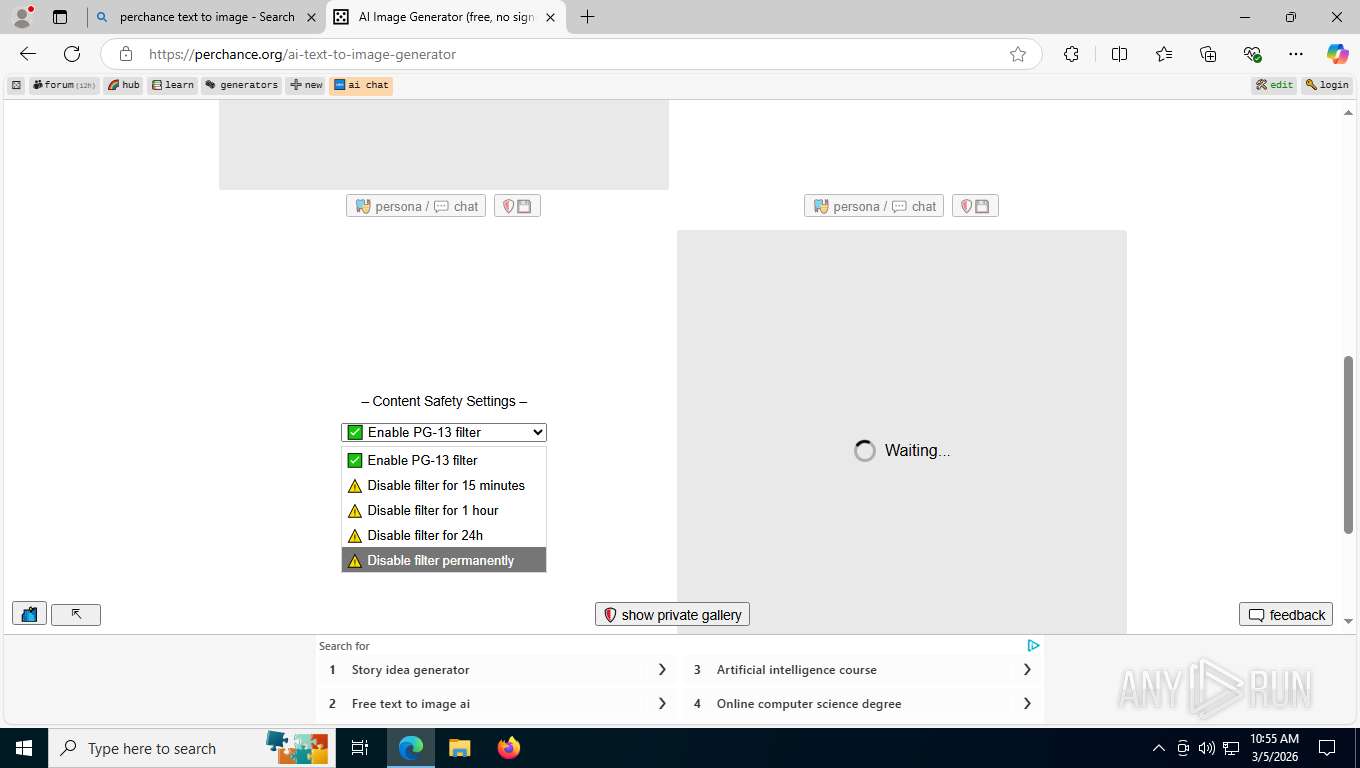Screen dimensions: 1360x768
Task: Click the login button
Action: click(x=1327, y=85)
